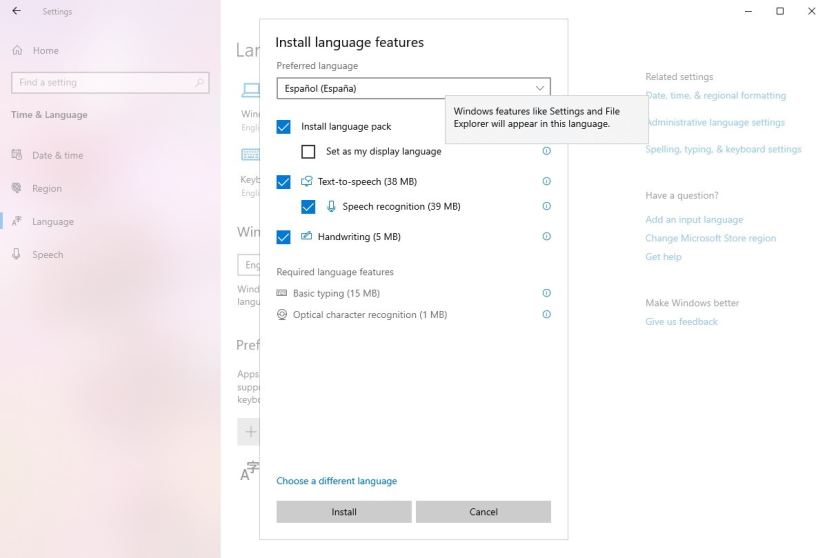Viewport: 827px width, 558px height.
Task: Check Set as my display language
Action: point(308,151)
